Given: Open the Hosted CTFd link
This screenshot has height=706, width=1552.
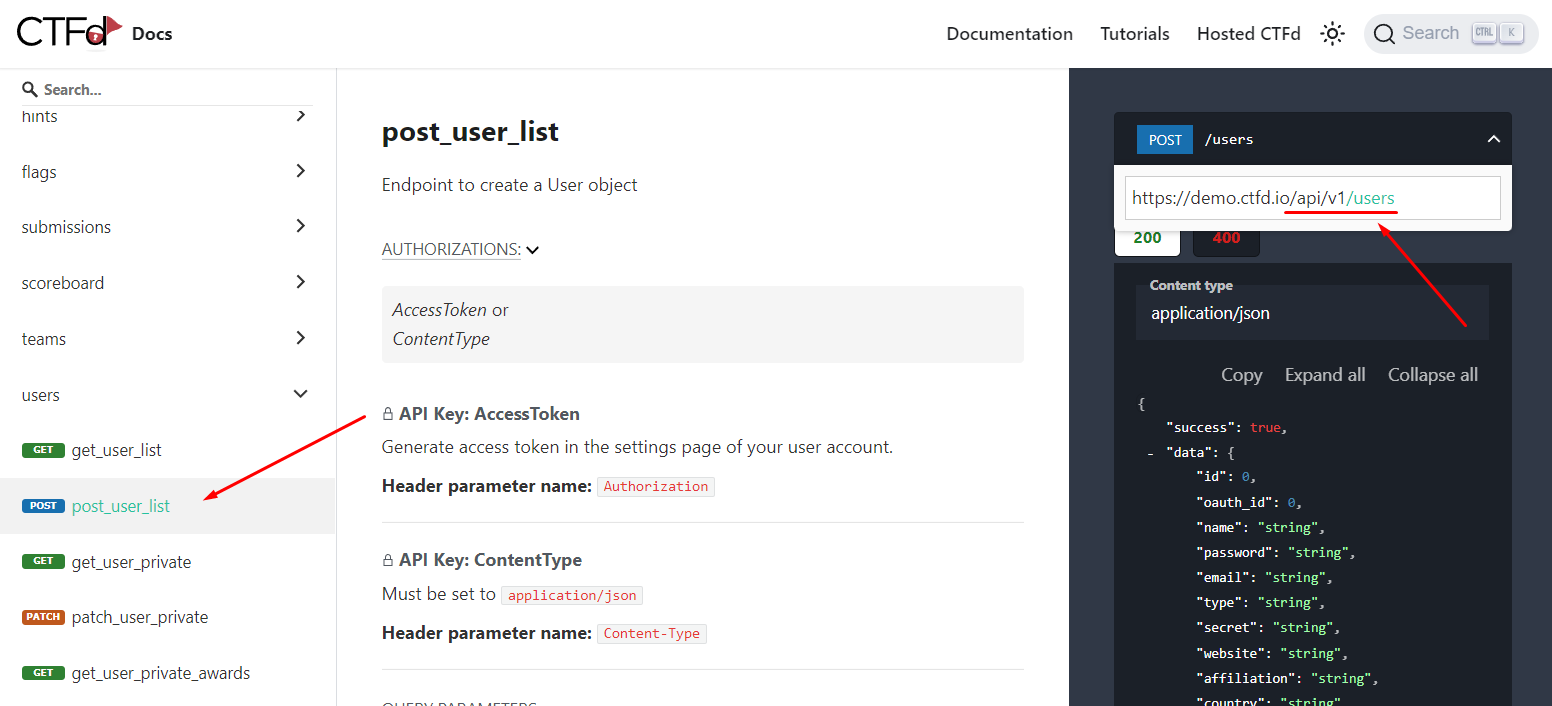Looking at the screenshot, I should (x=1248, y=34).
